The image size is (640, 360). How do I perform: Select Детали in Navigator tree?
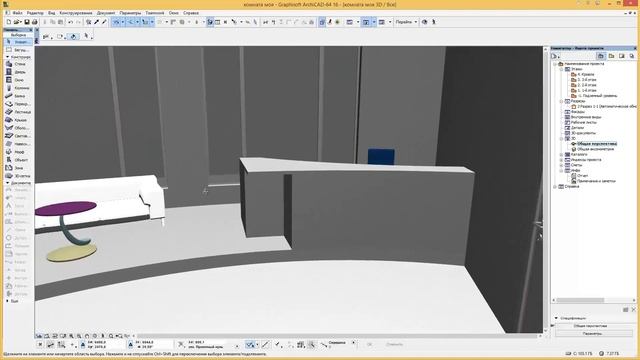pos(577,128)
